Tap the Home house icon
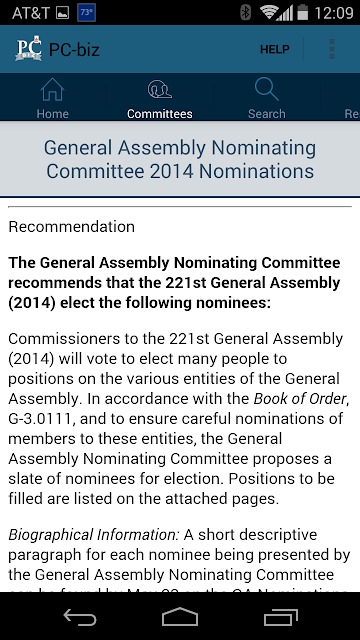 pos(53,89)
